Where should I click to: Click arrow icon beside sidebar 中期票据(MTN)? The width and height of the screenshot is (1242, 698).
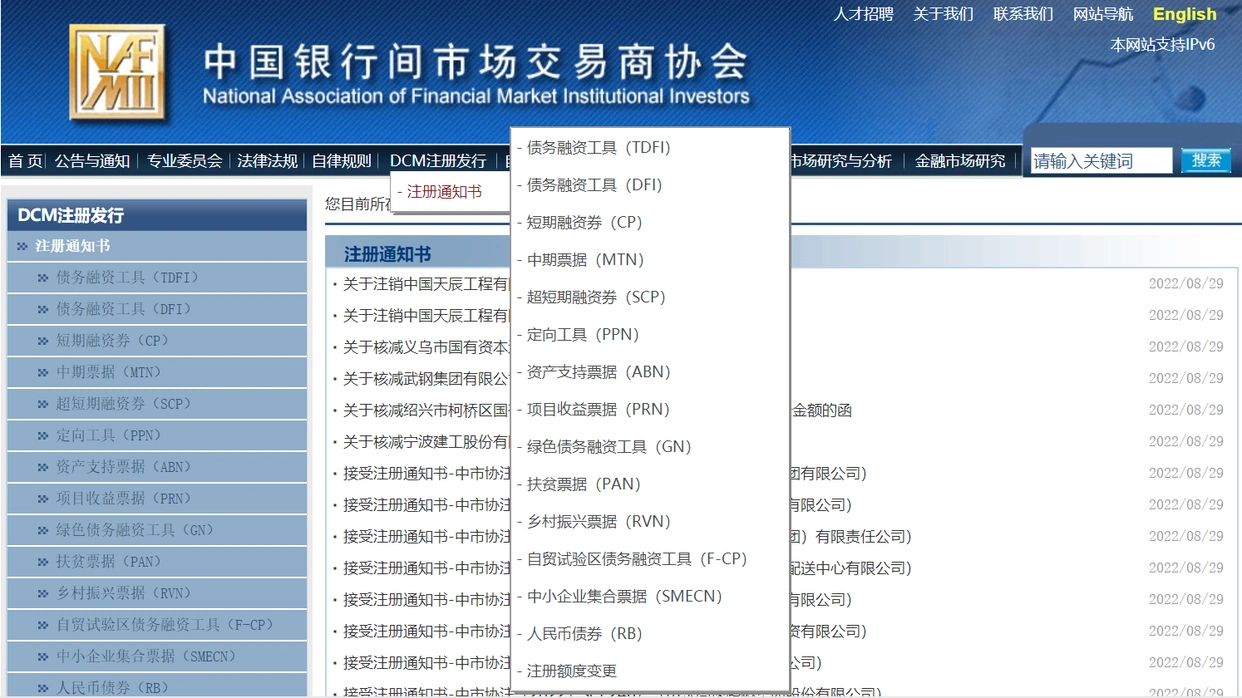(43, 373)
